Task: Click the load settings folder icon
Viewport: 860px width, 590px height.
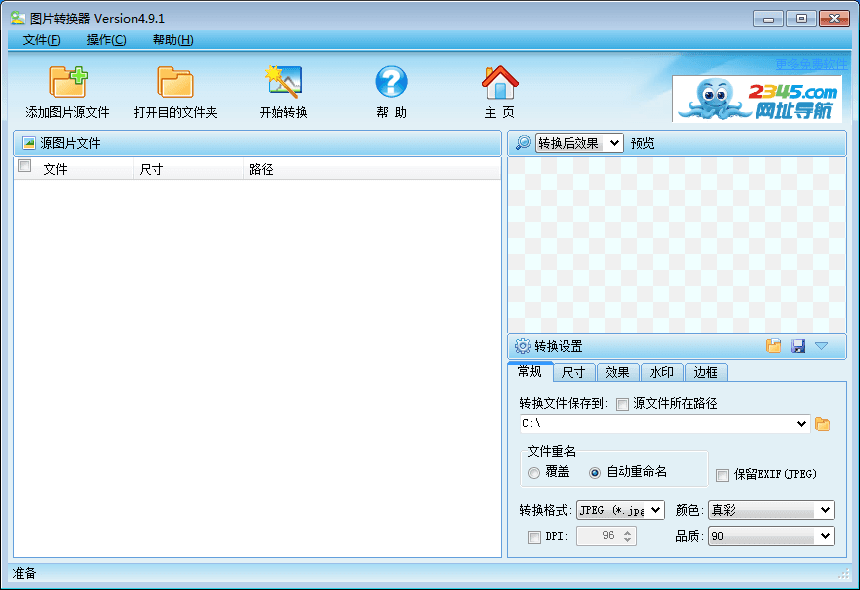Action: tap(773, 346)
